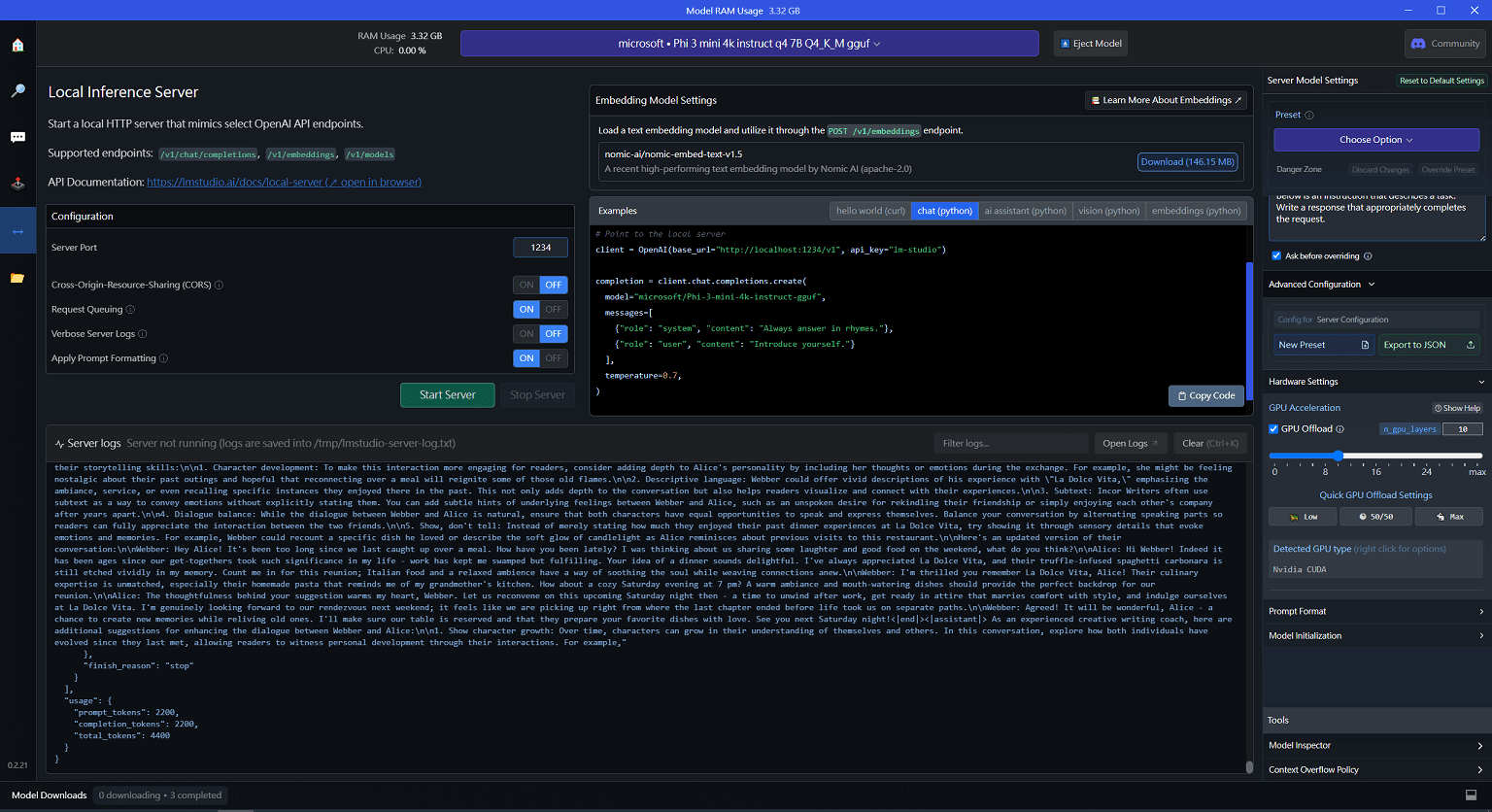Switch to the hello world (curl) tab
This screenshot has width=1492, height=812.
(x=869, y=210)
